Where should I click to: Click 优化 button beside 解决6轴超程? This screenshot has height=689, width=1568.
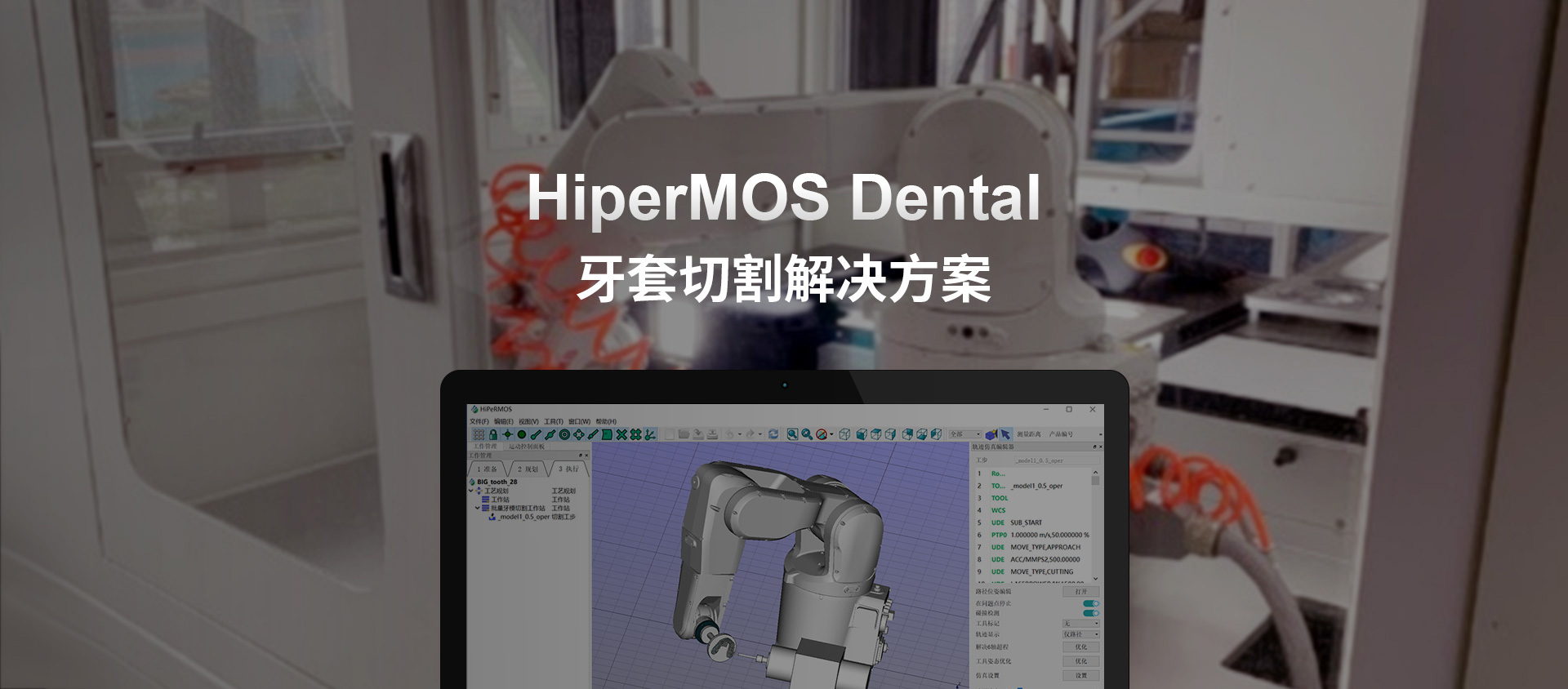1081,647
